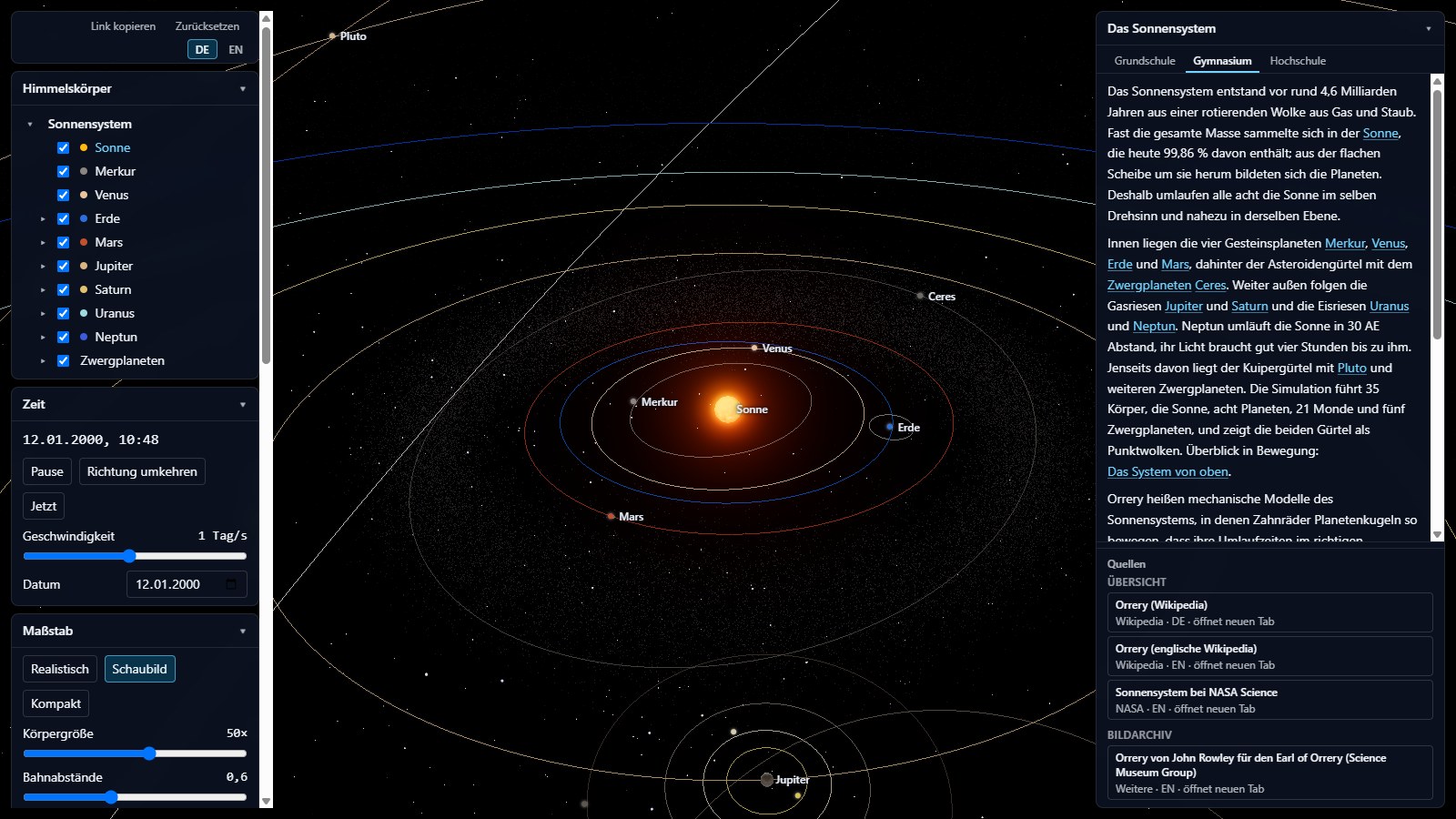Expand the Jupiter tree node

(x=43, y=266)
